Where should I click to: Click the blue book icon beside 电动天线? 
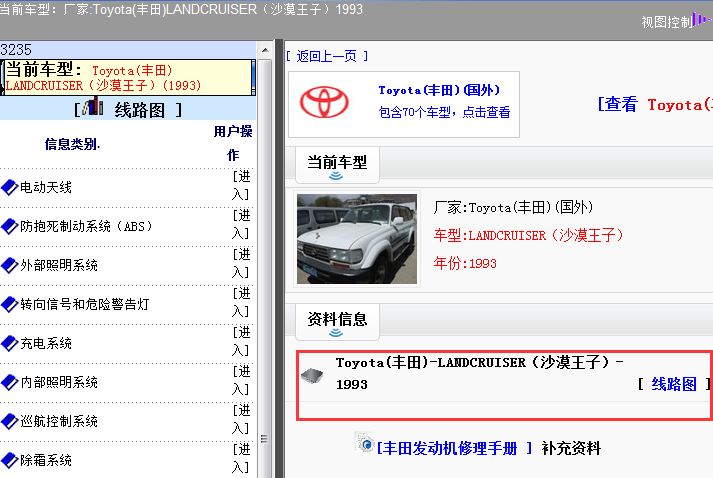(9, 187)
